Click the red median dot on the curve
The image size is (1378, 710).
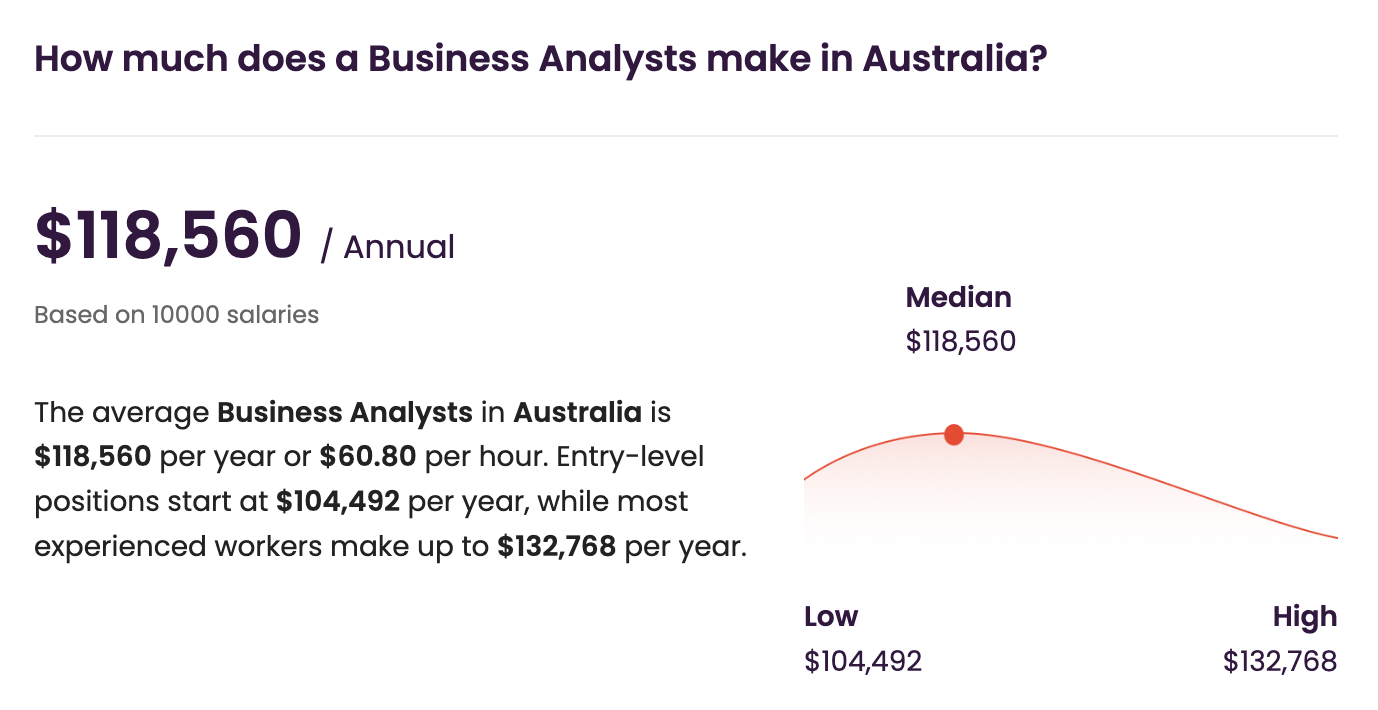point(954,434)
